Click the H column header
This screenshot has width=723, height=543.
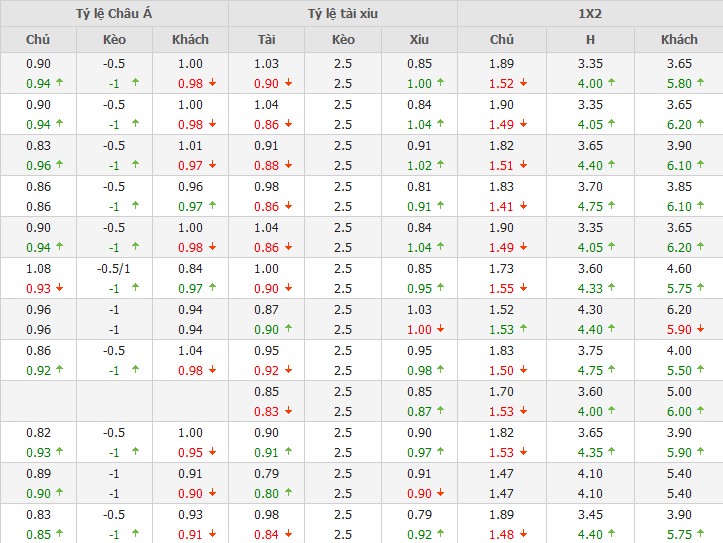pos(590,40)
